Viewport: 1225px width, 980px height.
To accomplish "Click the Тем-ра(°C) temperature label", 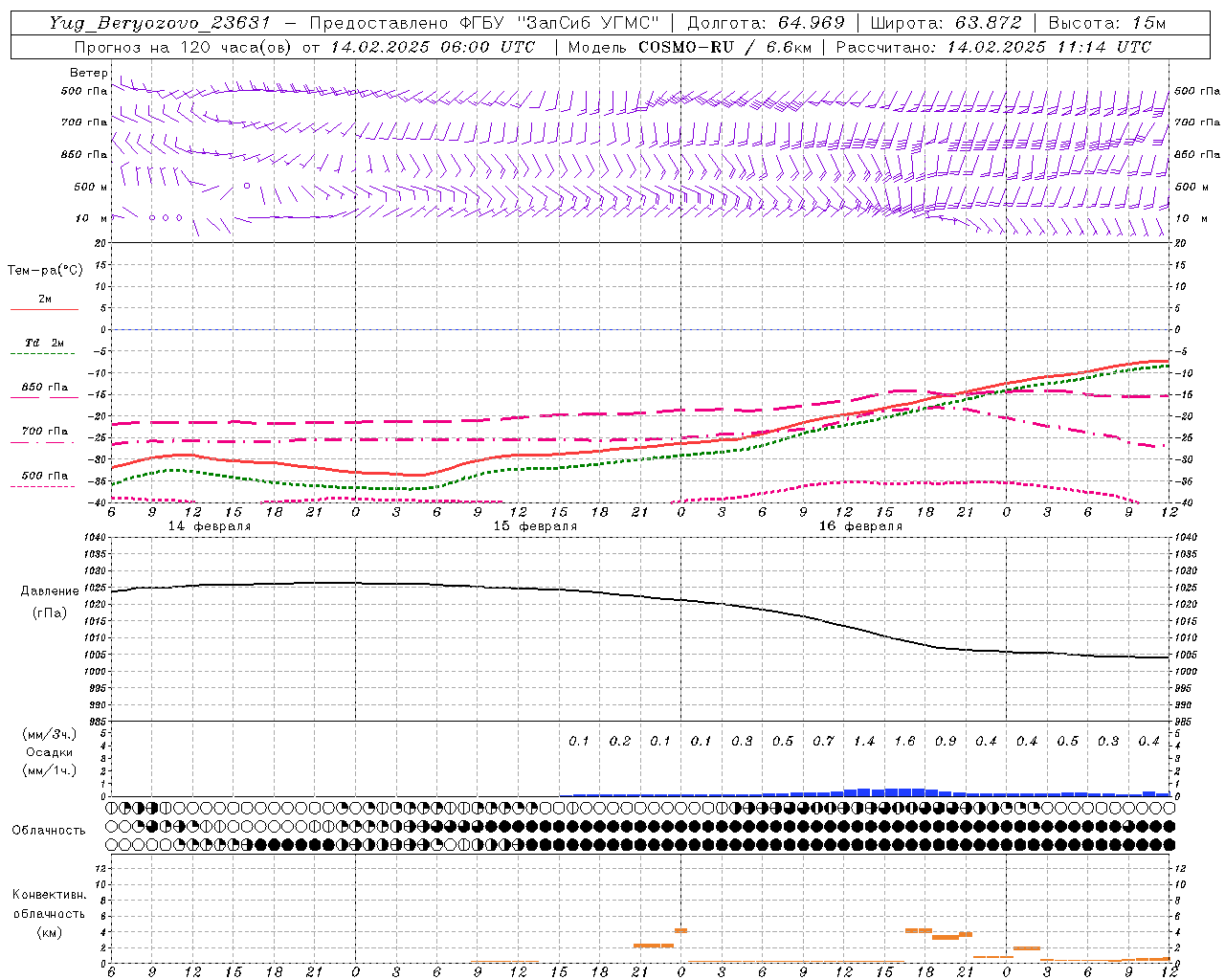I will click(45, 270).
